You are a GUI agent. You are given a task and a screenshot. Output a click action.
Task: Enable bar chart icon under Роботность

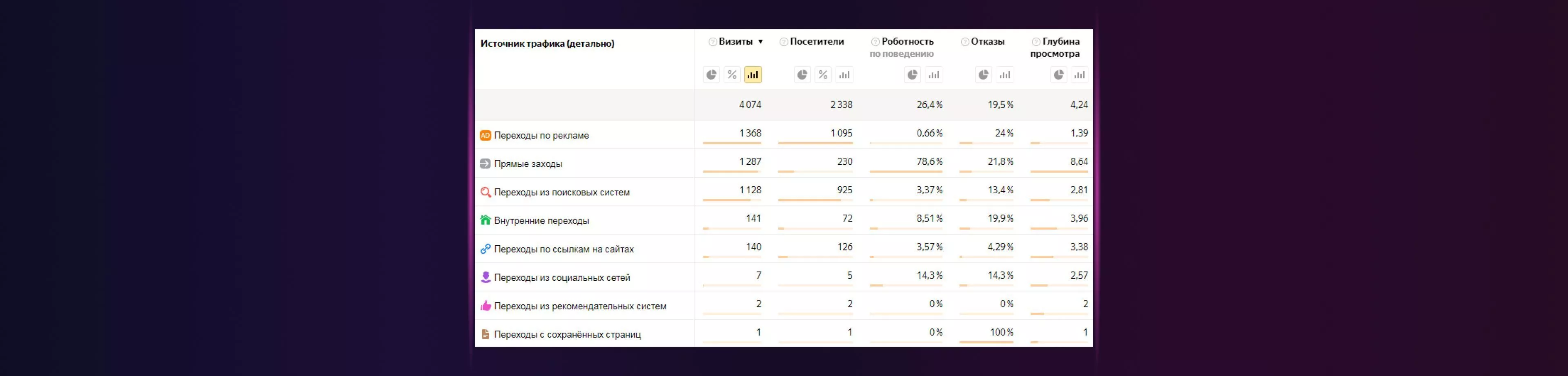click(934, 75)
